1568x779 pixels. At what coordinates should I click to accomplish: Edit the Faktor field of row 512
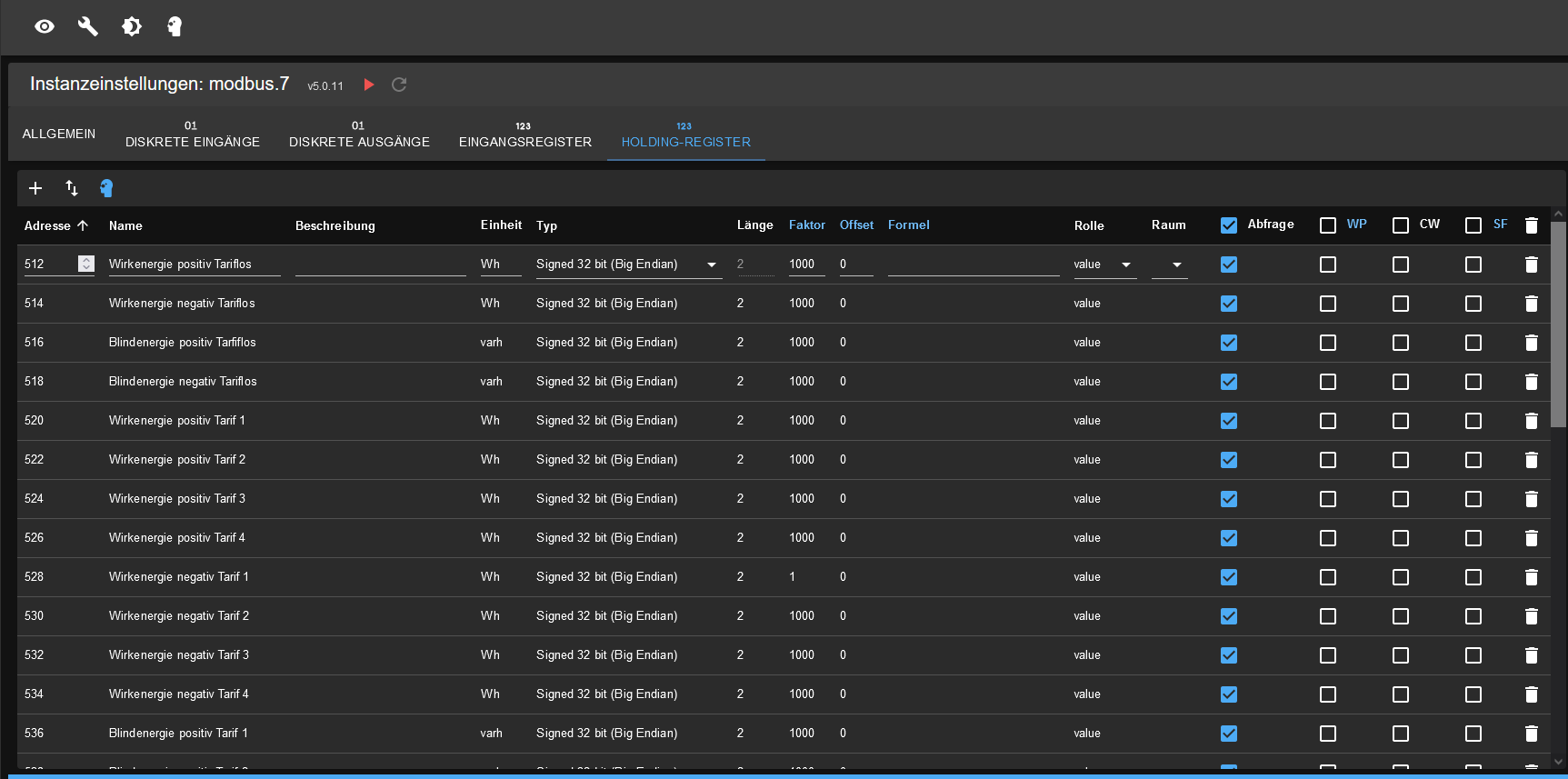(807, 265)
